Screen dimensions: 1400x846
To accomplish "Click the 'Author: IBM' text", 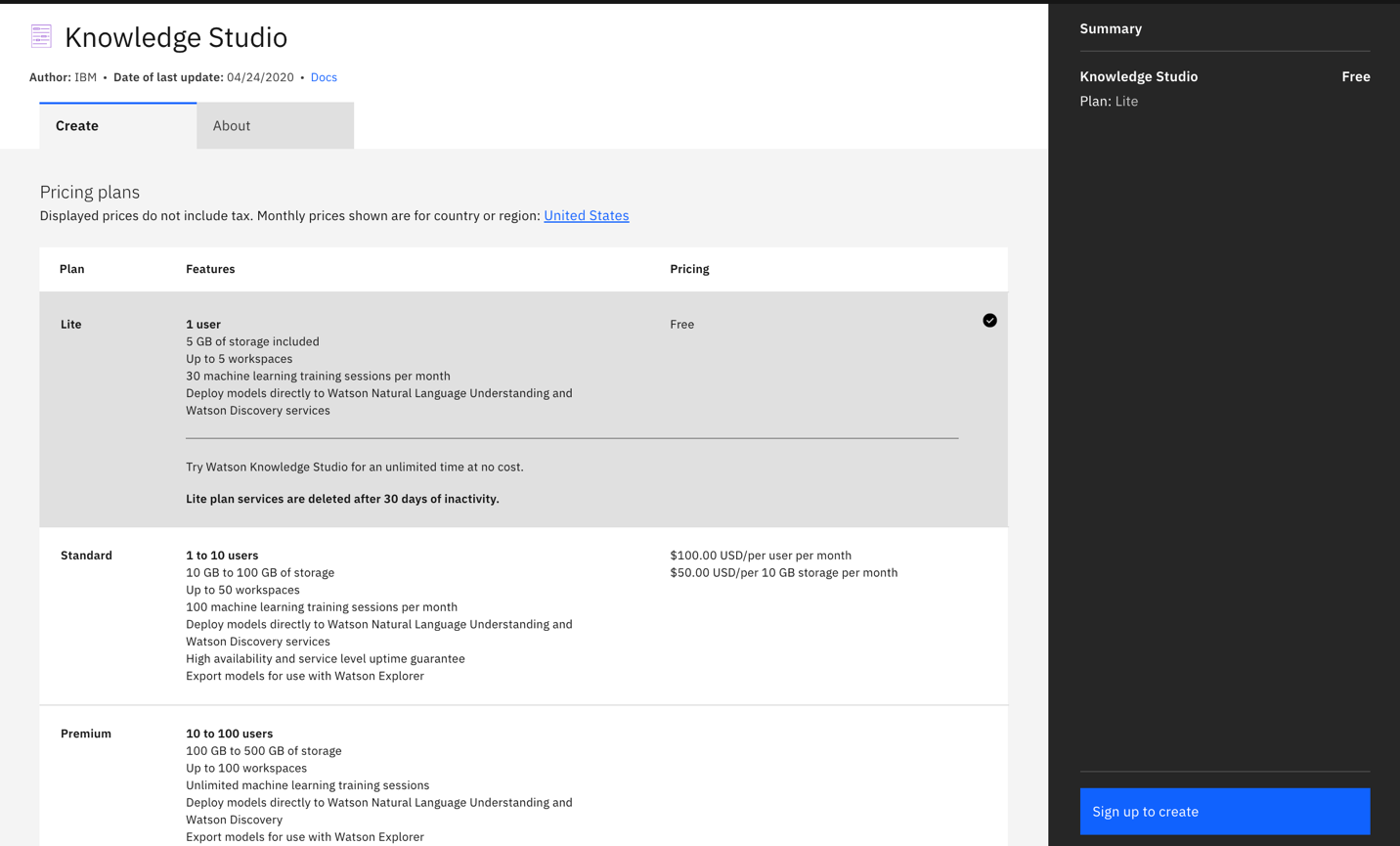I will [63, 77].
